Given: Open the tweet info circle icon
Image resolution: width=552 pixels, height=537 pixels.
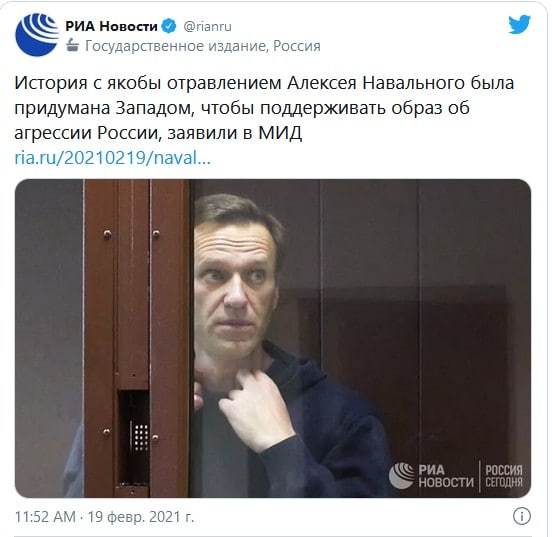Looking at the screenshot, I should [x=521, y=516].
